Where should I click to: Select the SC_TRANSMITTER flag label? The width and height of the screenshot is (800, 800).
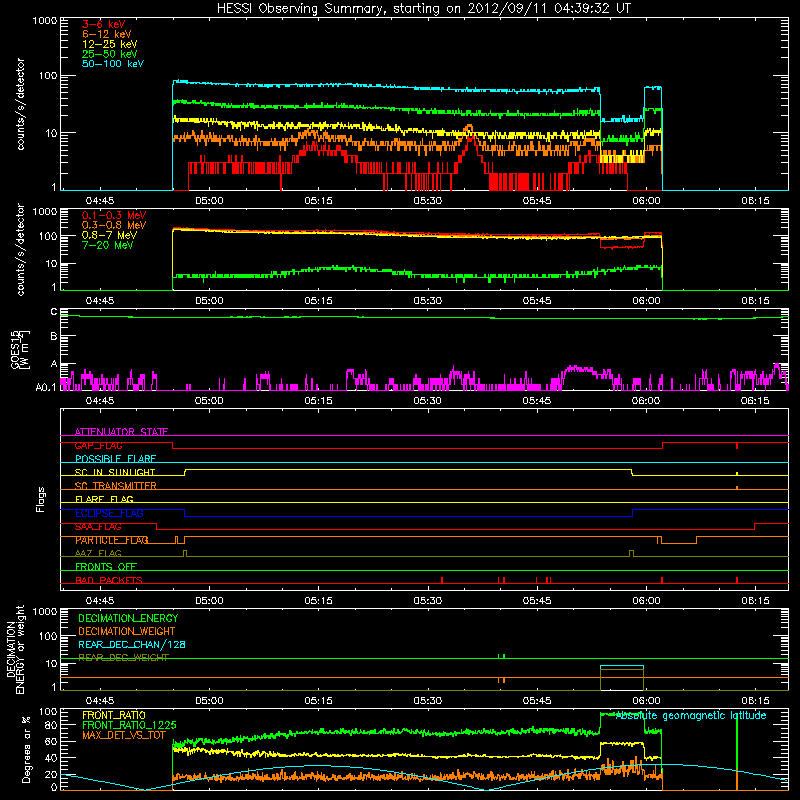pos(116,486)
